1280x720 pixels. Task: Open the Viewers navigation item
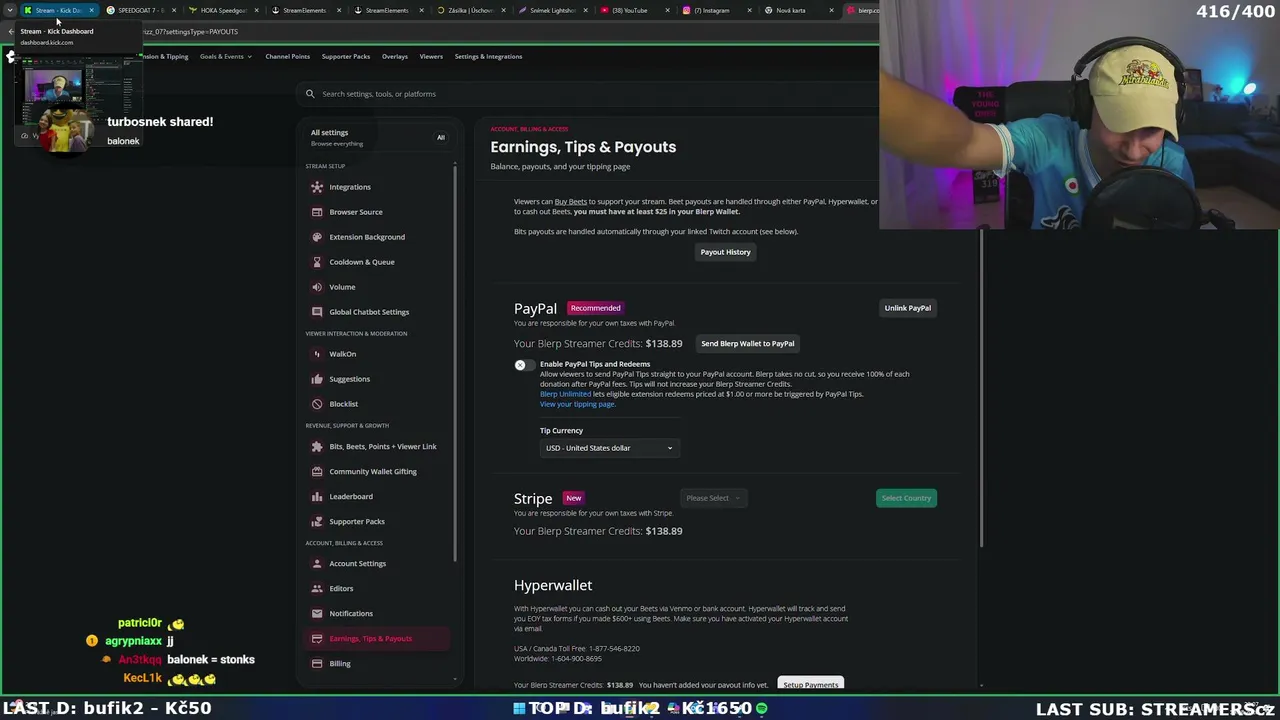tap(431, 56)
